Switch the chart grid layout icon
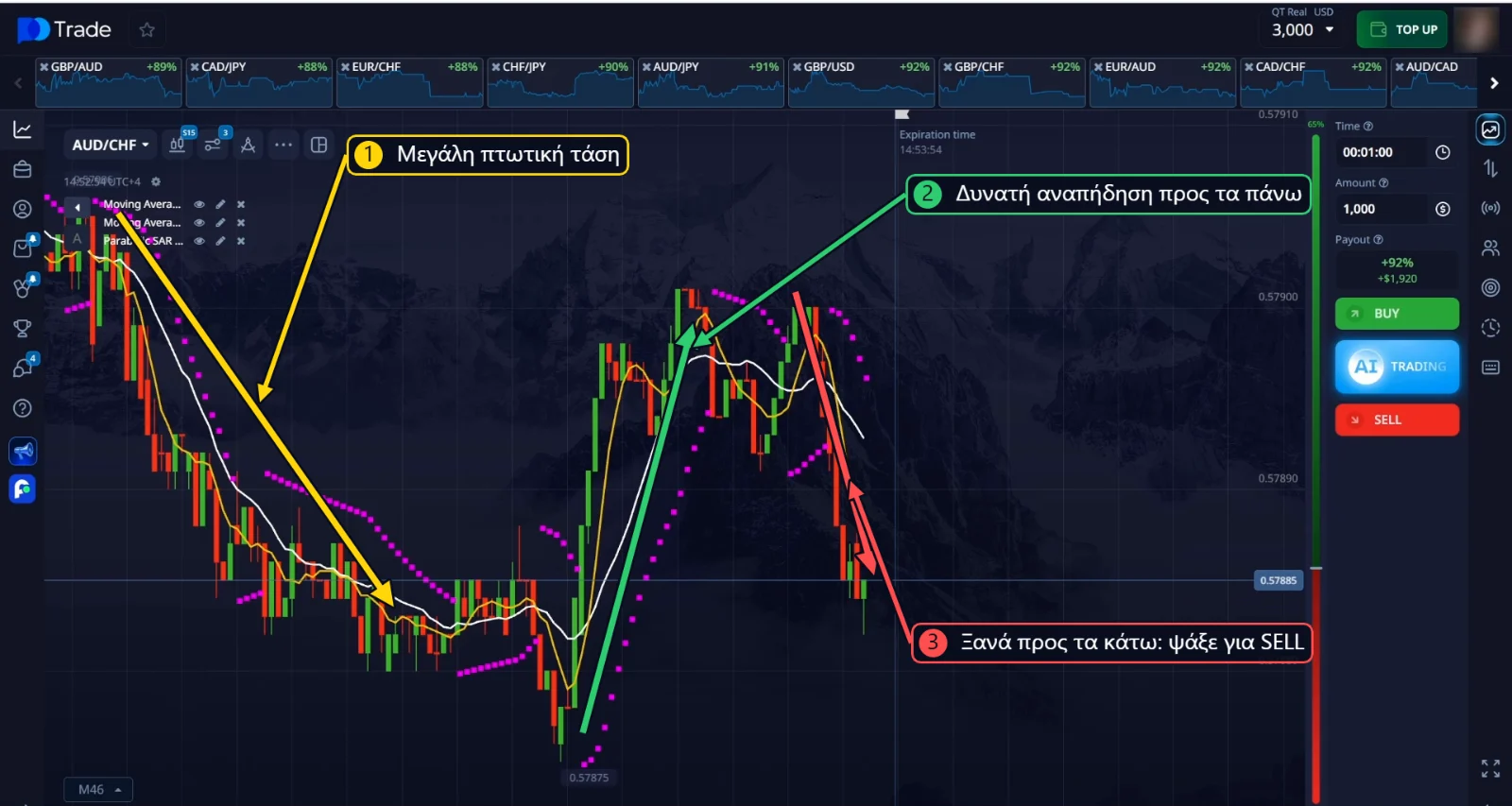The image size is (1512, 806). [x=319, y=145]
